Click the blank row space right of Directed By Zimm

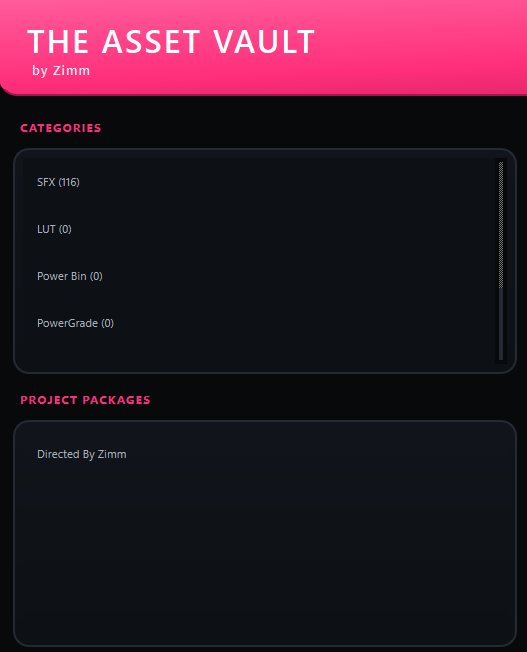click(x=318, y=454)
